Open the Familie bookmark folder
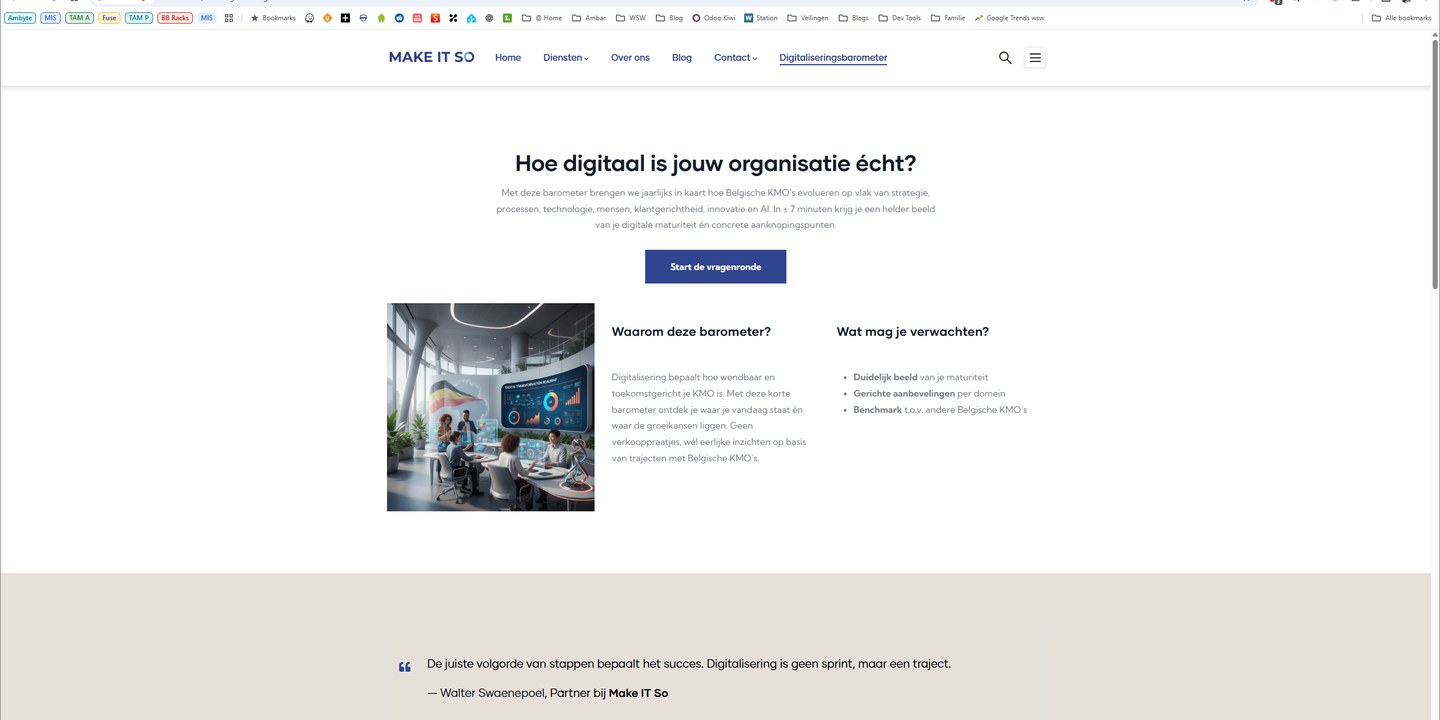The height and width of the screenshot is (720, 1440). (948, 18)
